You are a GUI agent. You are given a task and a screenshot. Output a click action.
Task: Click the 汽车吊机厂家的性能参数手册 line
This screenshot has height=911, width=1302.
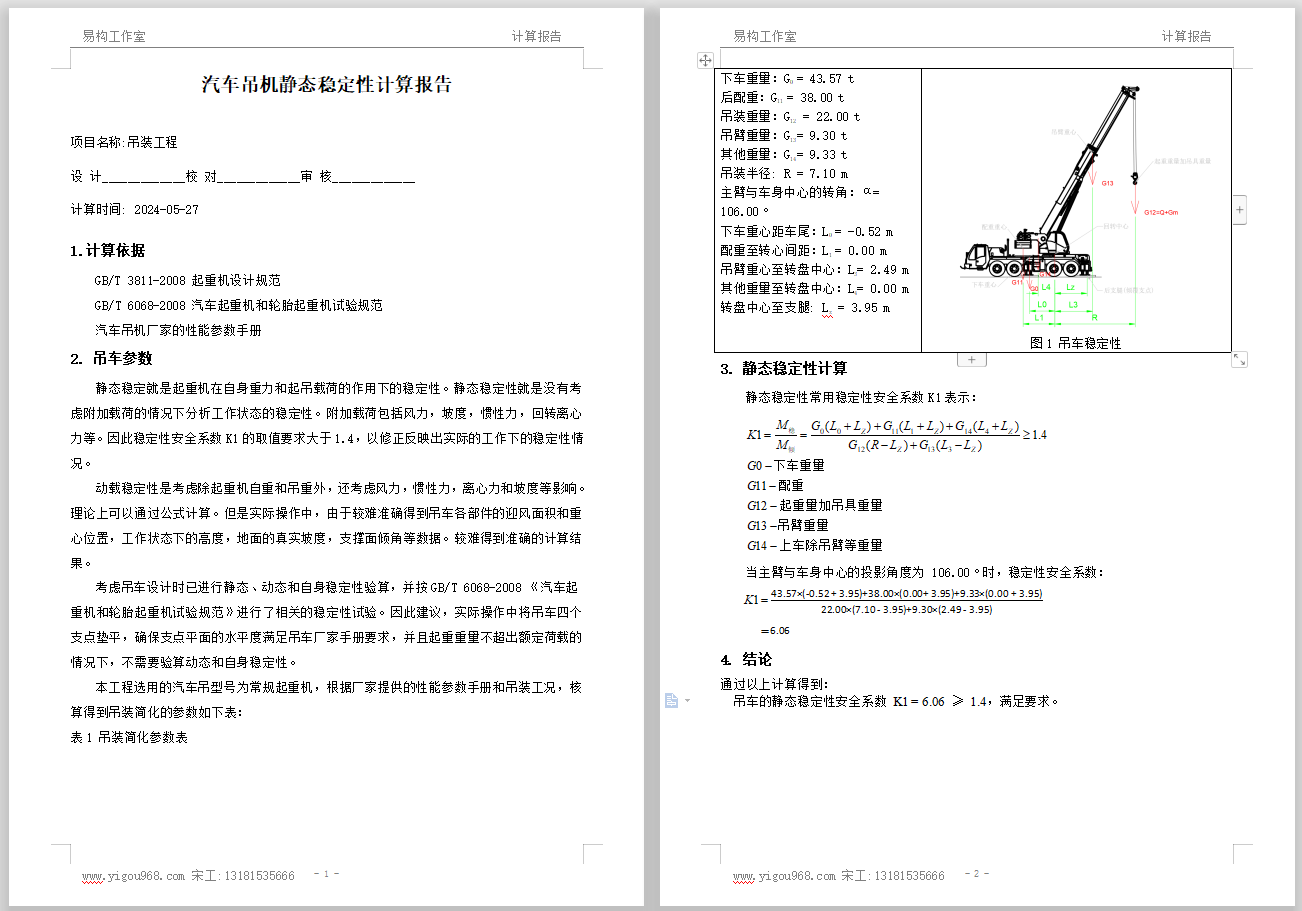click(178, 330)
